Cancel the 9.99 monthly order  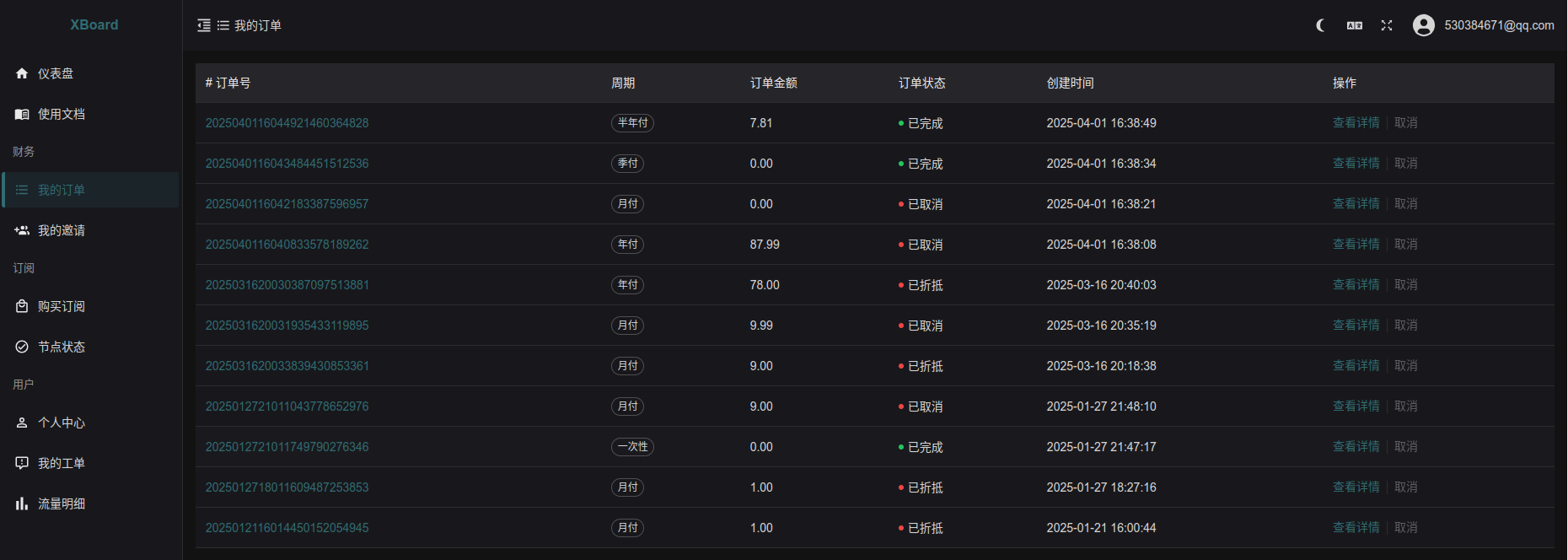(1405, 326)
